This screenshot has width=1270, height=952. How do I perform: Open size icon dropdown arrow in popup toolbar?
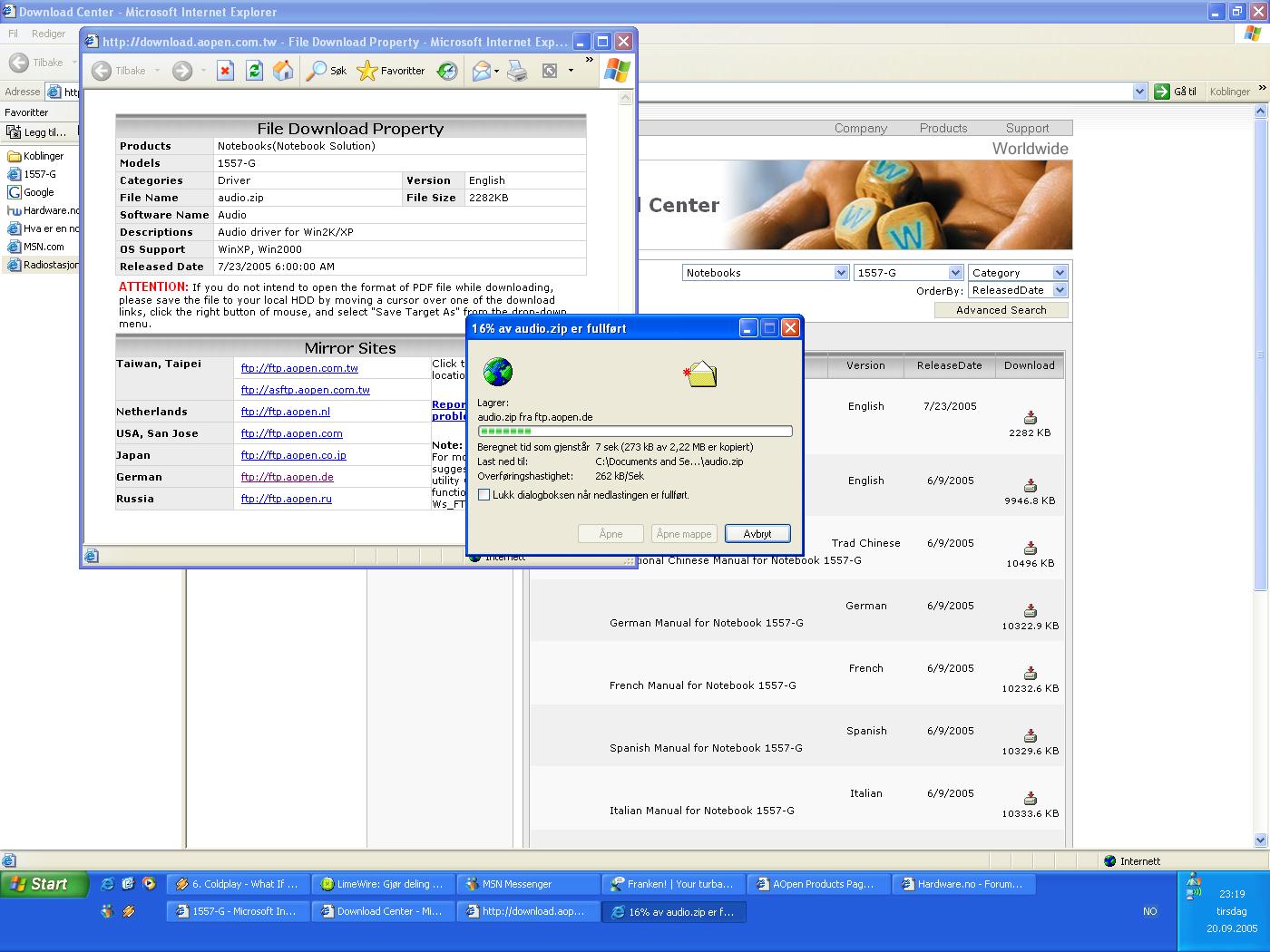point(571,71)
